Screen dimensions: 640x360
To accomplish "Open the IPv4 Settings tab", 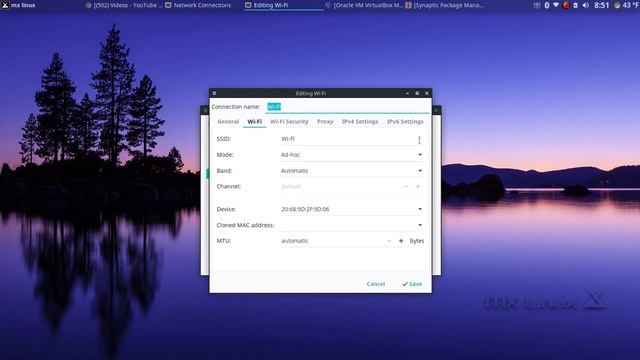I will click(360, 122).
